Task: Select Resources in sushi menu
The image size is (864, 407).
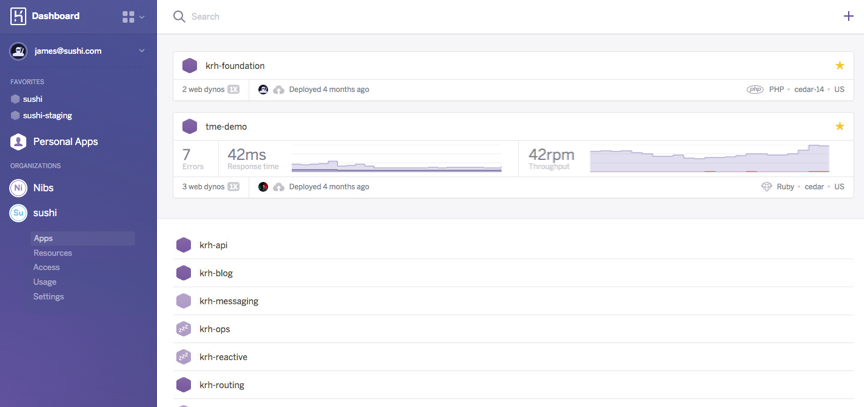Action: pyautogui.click(x=53, y=253)
